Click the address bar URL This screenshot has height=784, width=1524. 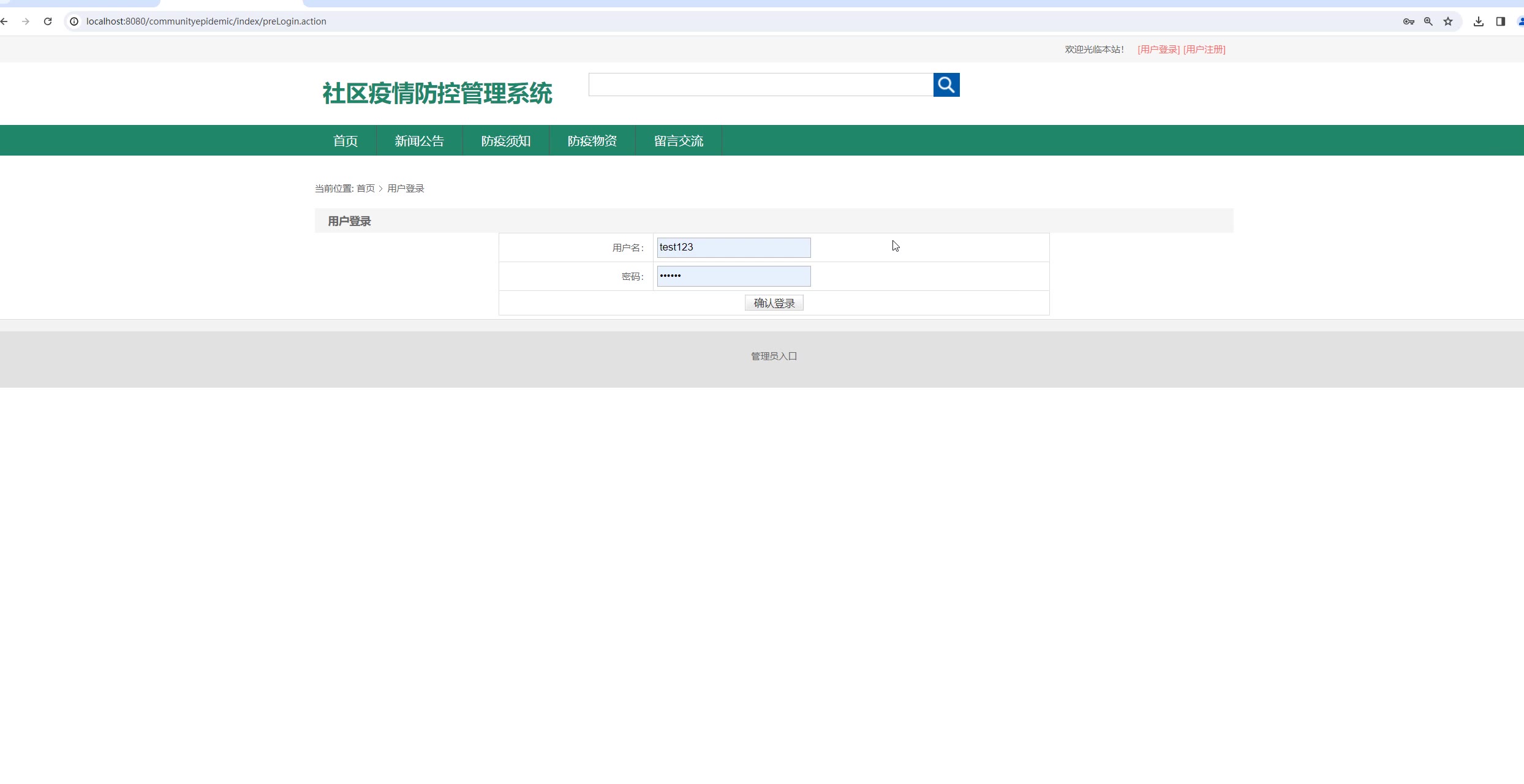pos(206,21)
